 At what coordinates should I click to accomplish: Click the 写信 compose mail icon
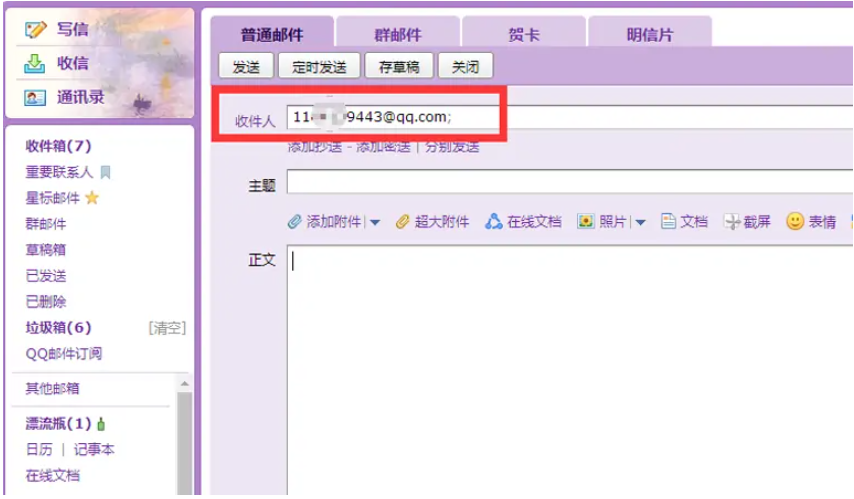point(36,30)
